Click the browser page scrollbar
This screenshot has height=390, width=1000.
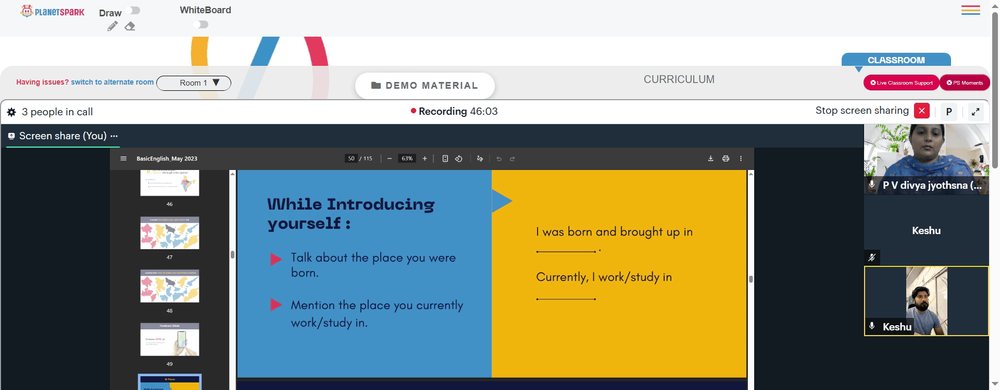995,89
